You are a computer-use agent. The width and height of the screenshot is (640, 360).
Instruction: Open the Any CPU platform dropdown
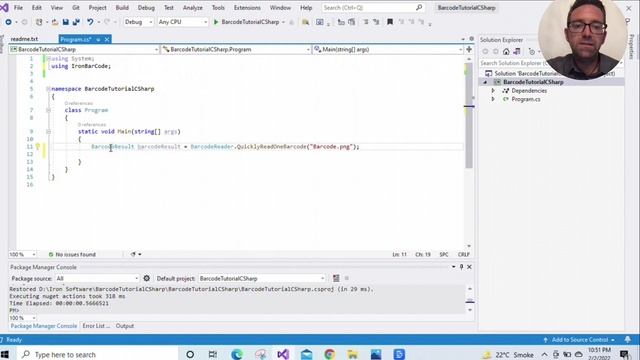(x=182, y=22)
